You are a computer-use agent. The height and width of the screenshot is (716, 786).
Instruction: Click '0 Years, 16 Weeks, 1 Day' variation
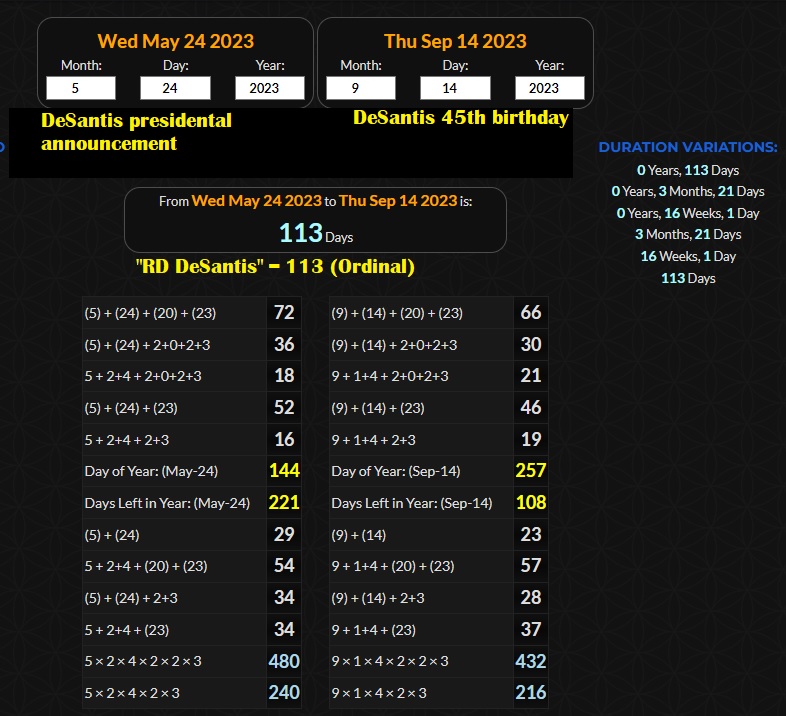[688, 213]
